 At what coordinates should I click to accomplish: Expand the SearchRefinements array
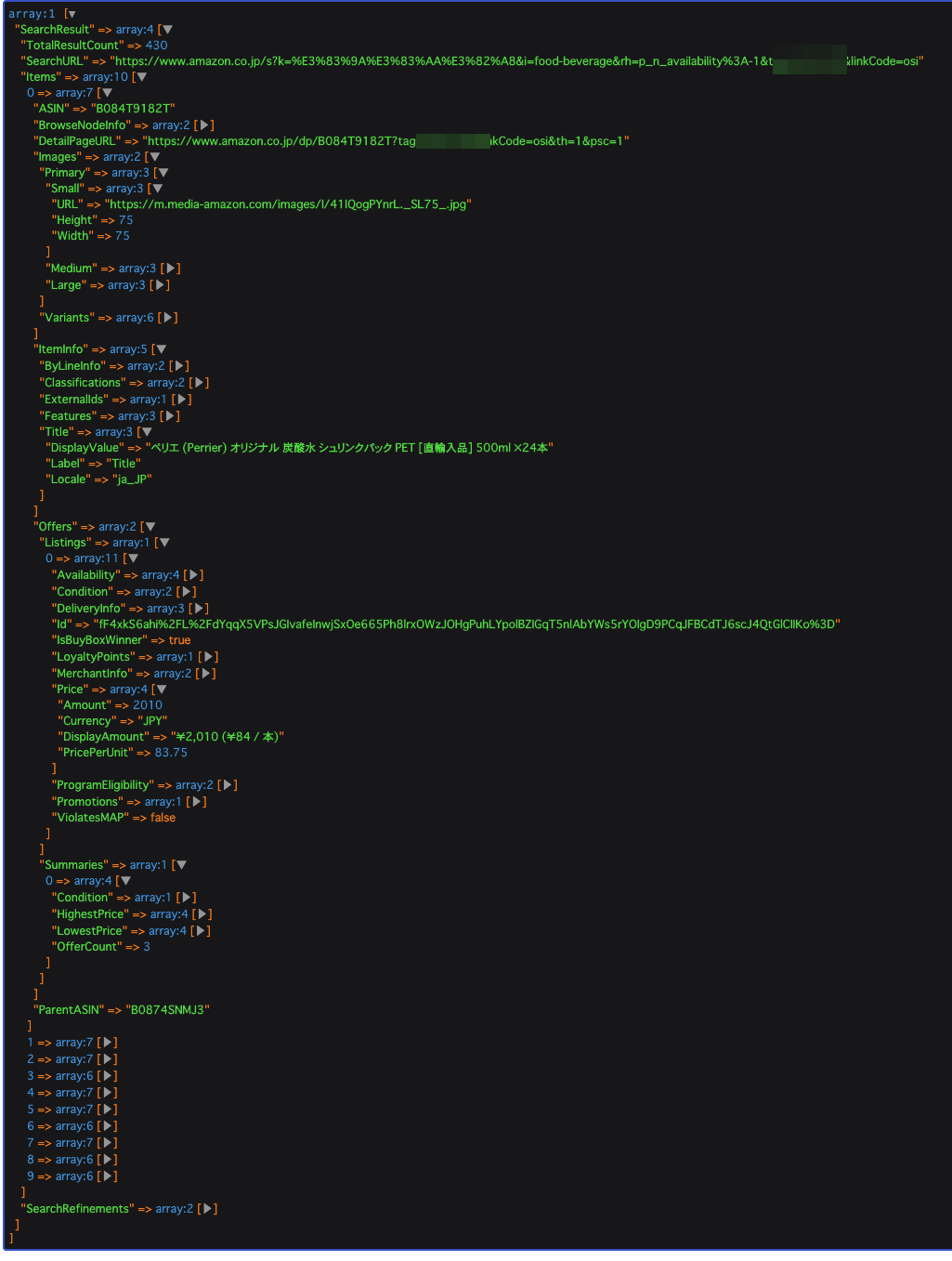click(x=209, y=1209)
